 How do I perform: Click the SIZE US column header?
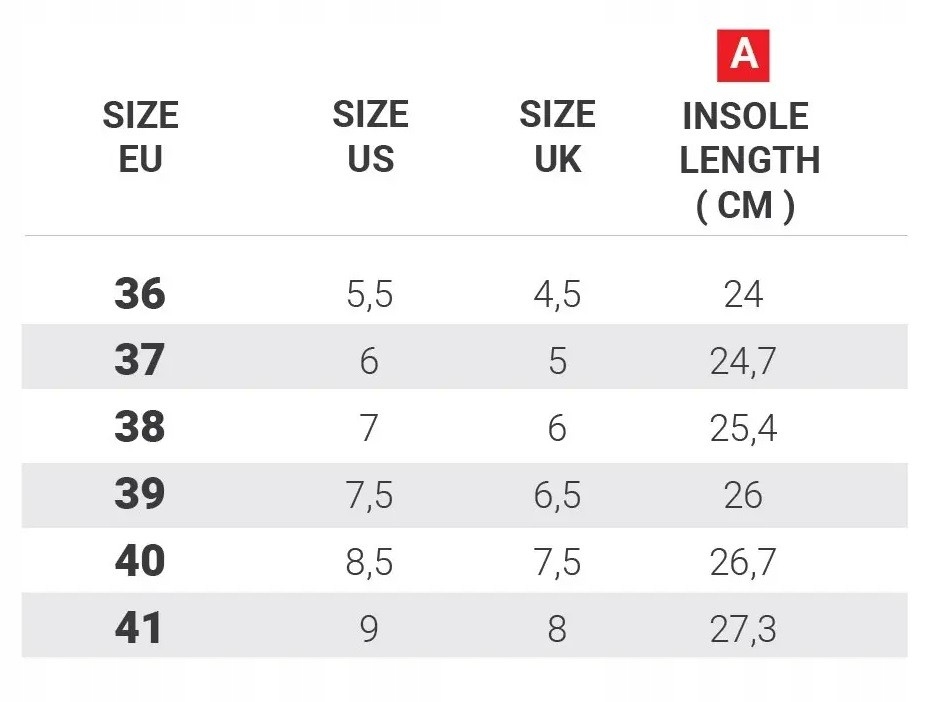tap(370, 137)
